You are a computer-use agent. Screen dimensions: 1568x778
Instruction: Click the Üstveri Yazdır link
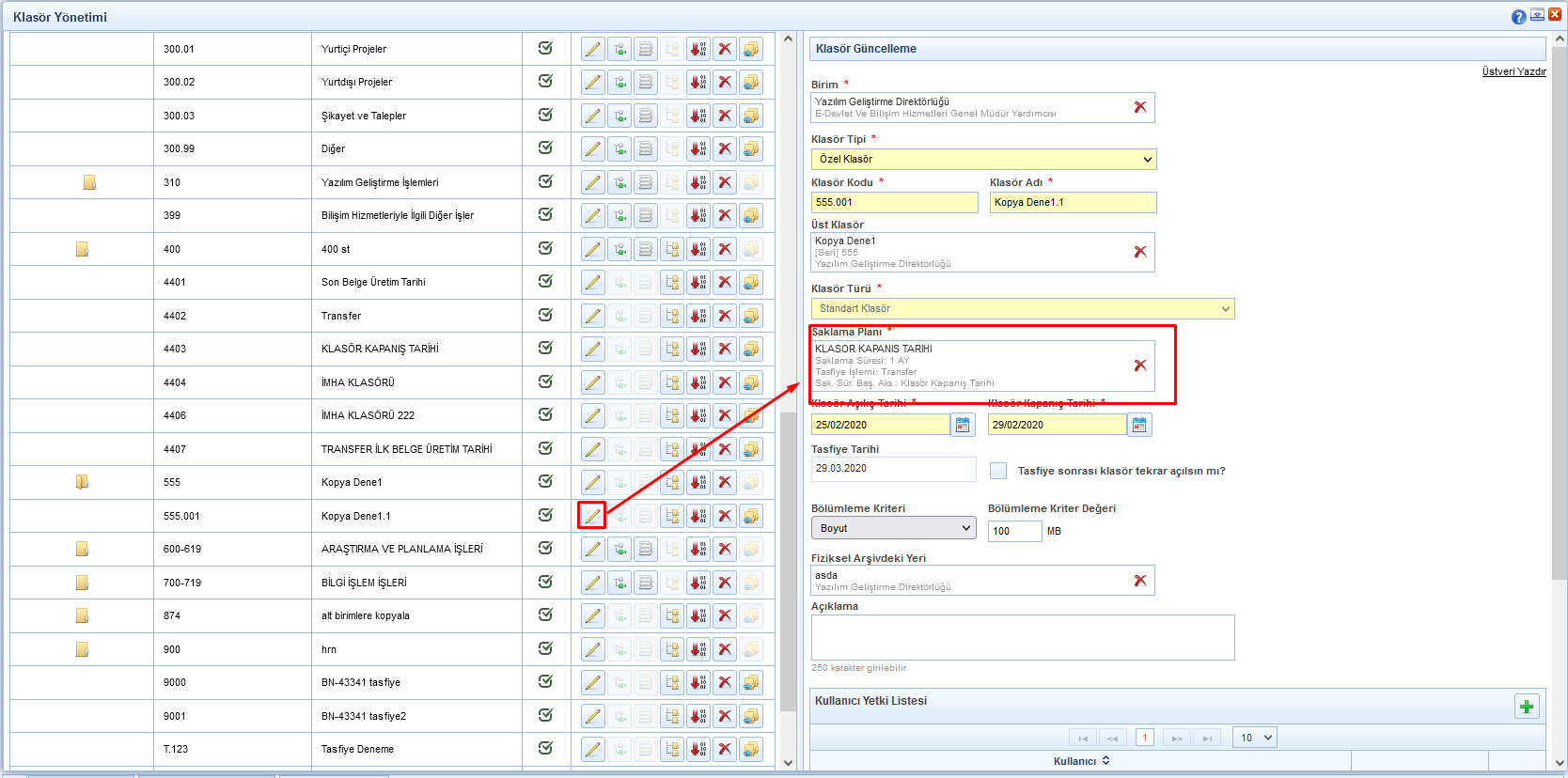tap(1513, 71)
